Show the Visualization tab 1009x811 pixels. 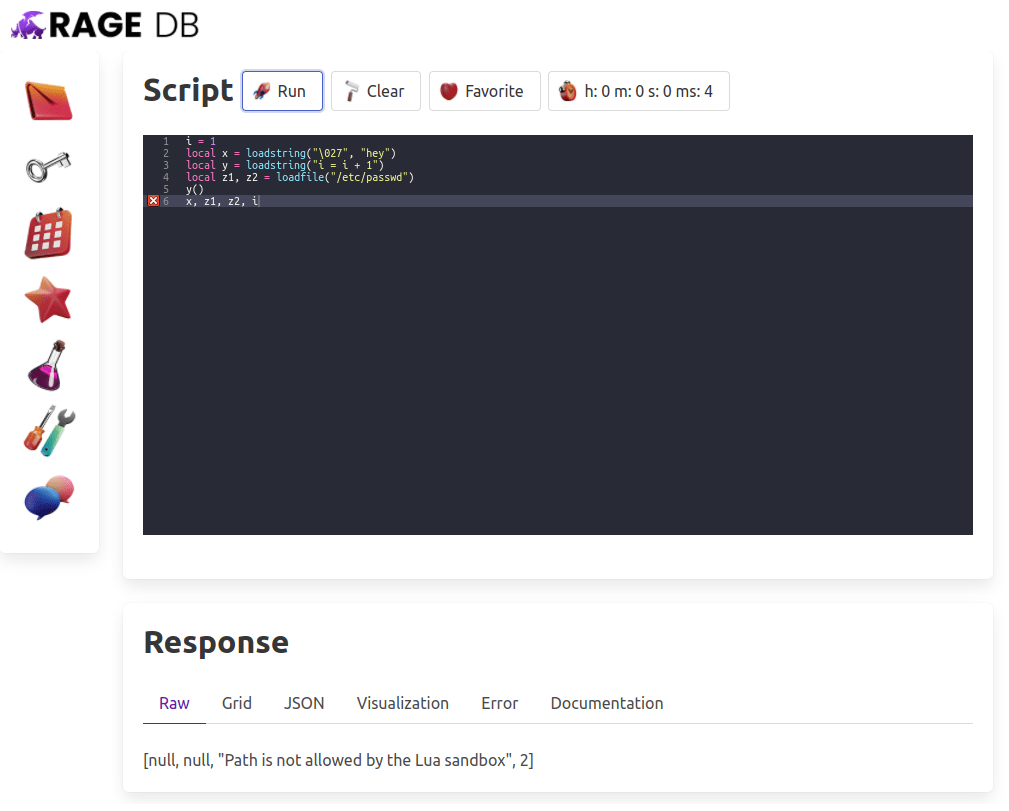click(x=402, y=703)
